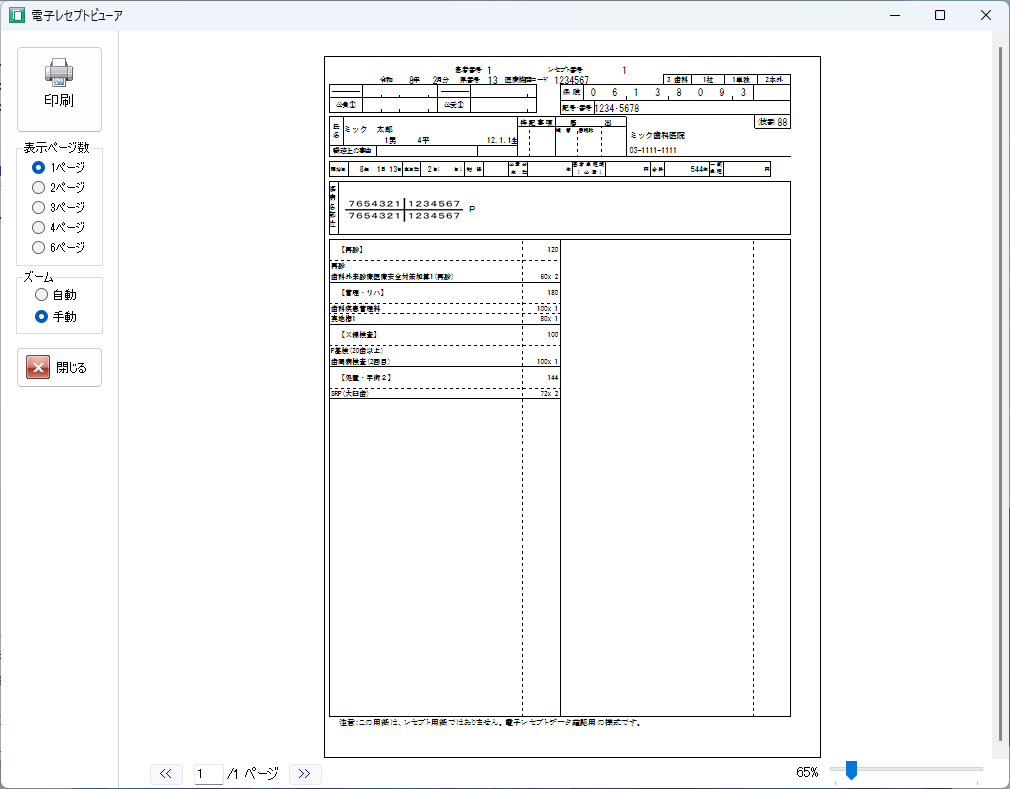The height and width of the screenshot is (789, 1010).
Task: Minimize the viewer window
Action: (x=894, y=15)
